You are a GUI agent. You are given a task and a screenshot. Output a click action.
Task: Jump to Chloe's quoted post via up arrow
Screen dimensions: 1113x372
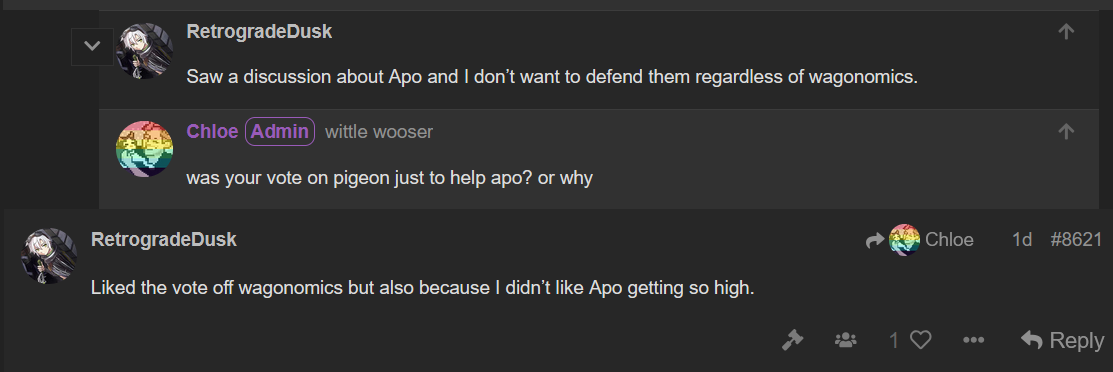pyautogui.click(x=1066, y=131)
